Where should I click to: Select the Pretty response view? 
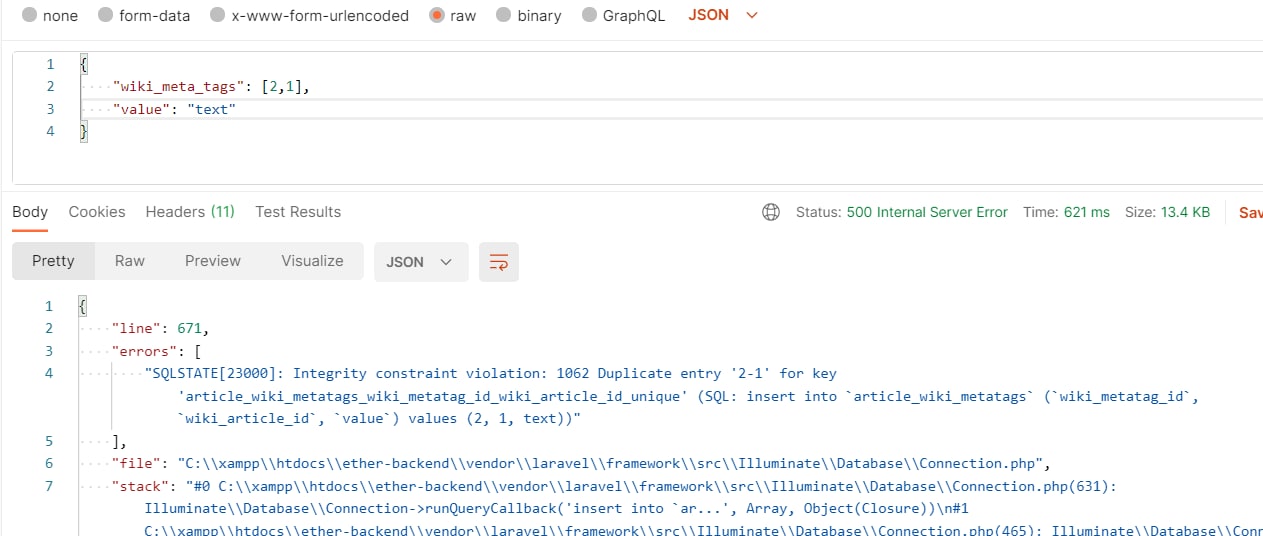pos(53,261)
